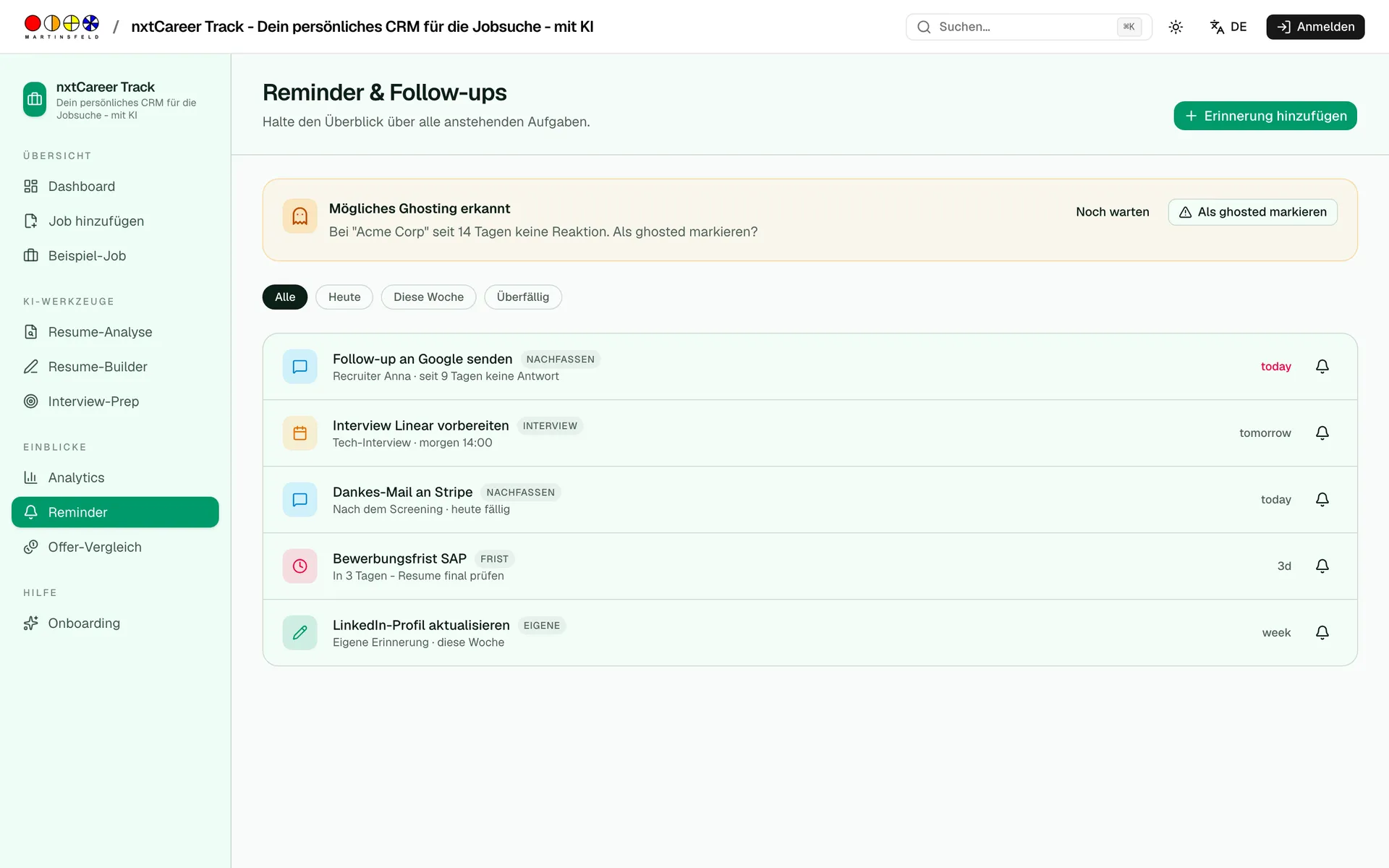Open Offer-Vergleich in the sidebar
The width and height of the screenshot is (1389, 868).
(x=115, y=547)
